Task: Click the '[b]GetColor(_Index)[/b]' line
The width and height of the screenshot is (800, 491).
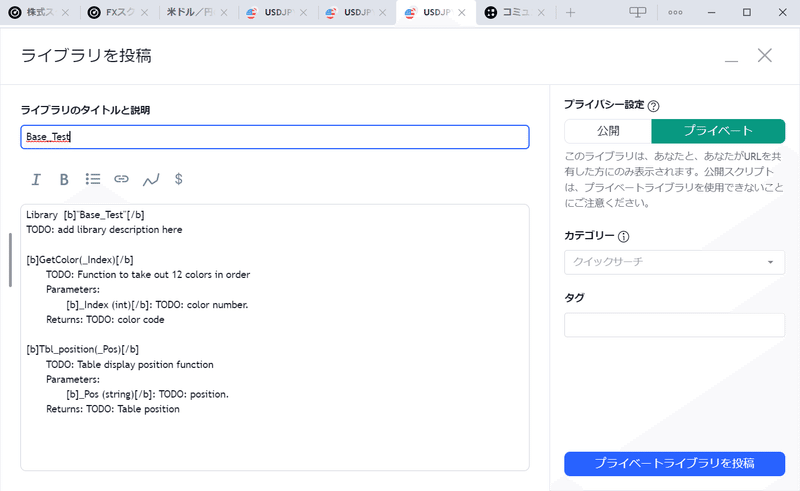Action: click(x=80, y=260)
